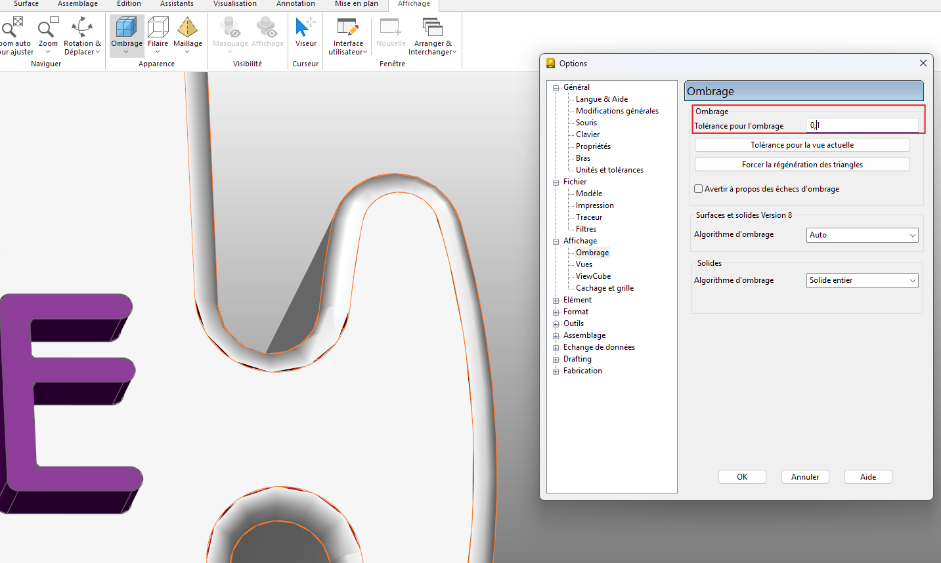Image resolution: width=941 pixels, height=563 pixels.
Task: Select ViewCube in the options tree
Action: (593, 276)
